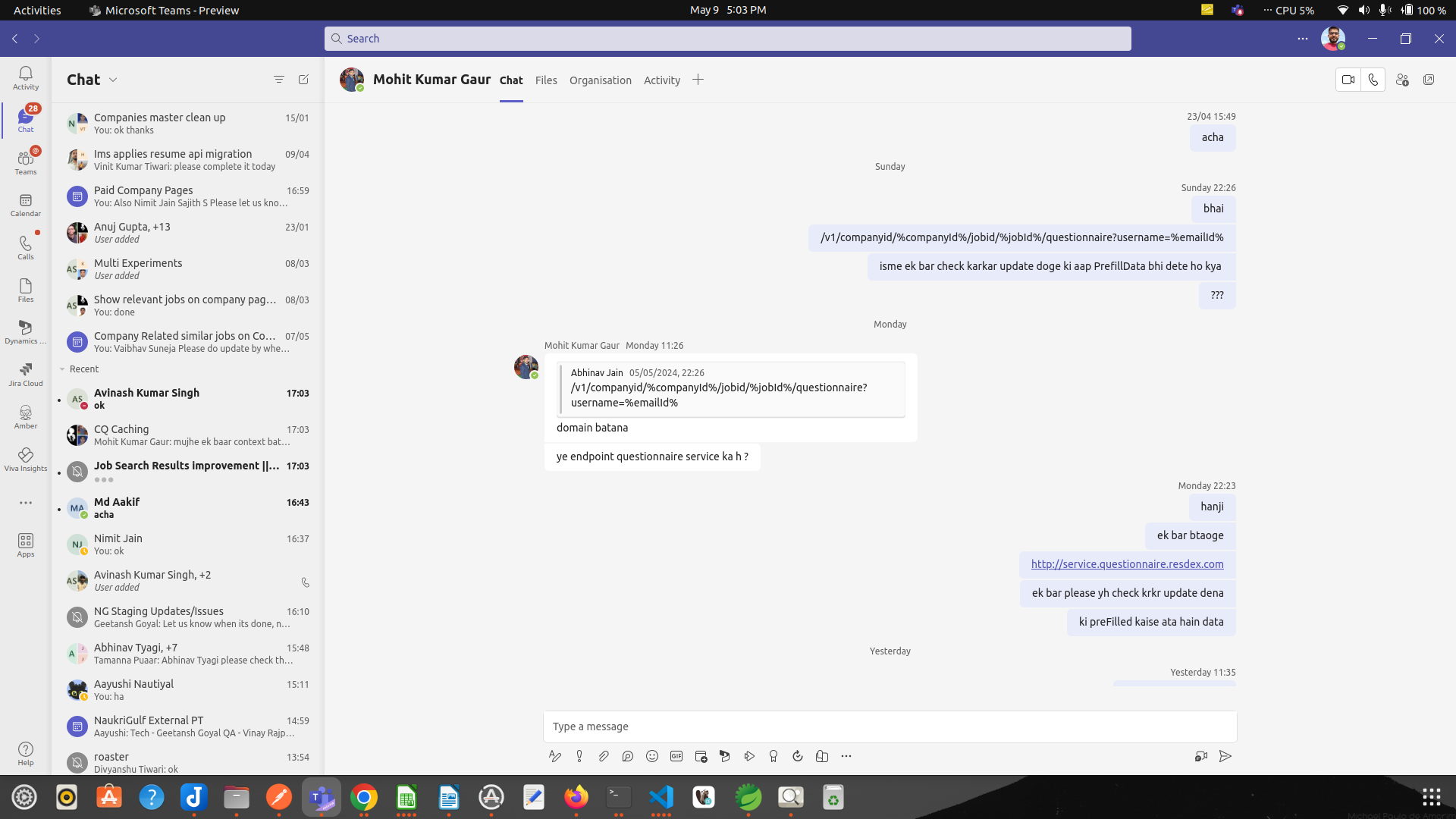Open Activity in the left sidebar
This screenshot has height=819, width=1456.
(x=25, y=77)
